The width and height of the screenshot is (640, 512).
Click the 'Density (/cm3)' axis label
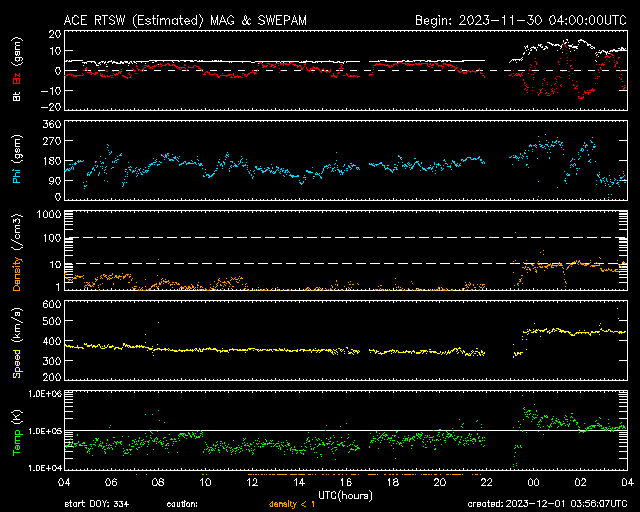[17, 252]
